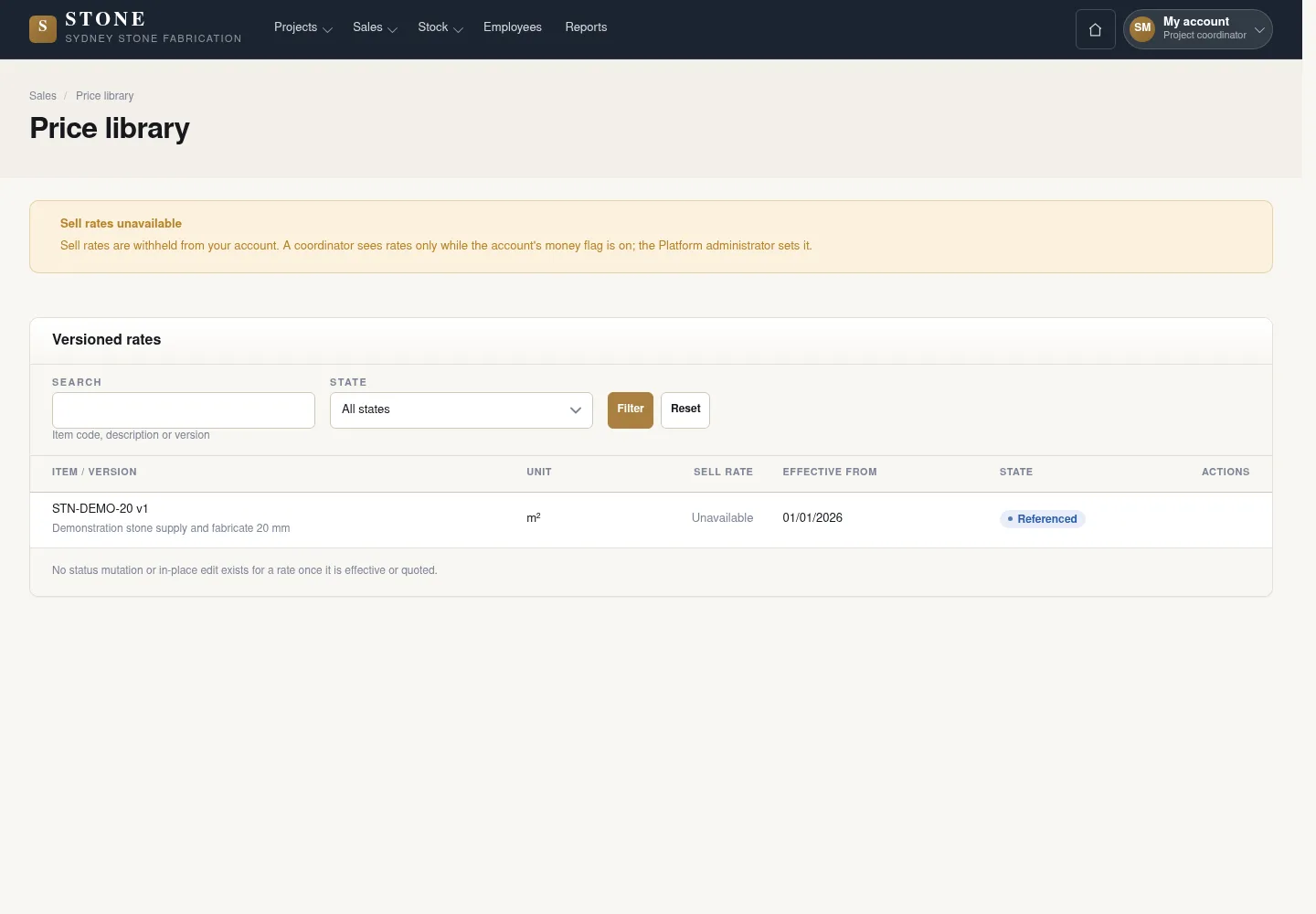This screenshot has height=914, width=1316.
Task: Click the Reset button
Action: [x=685, y=410]
